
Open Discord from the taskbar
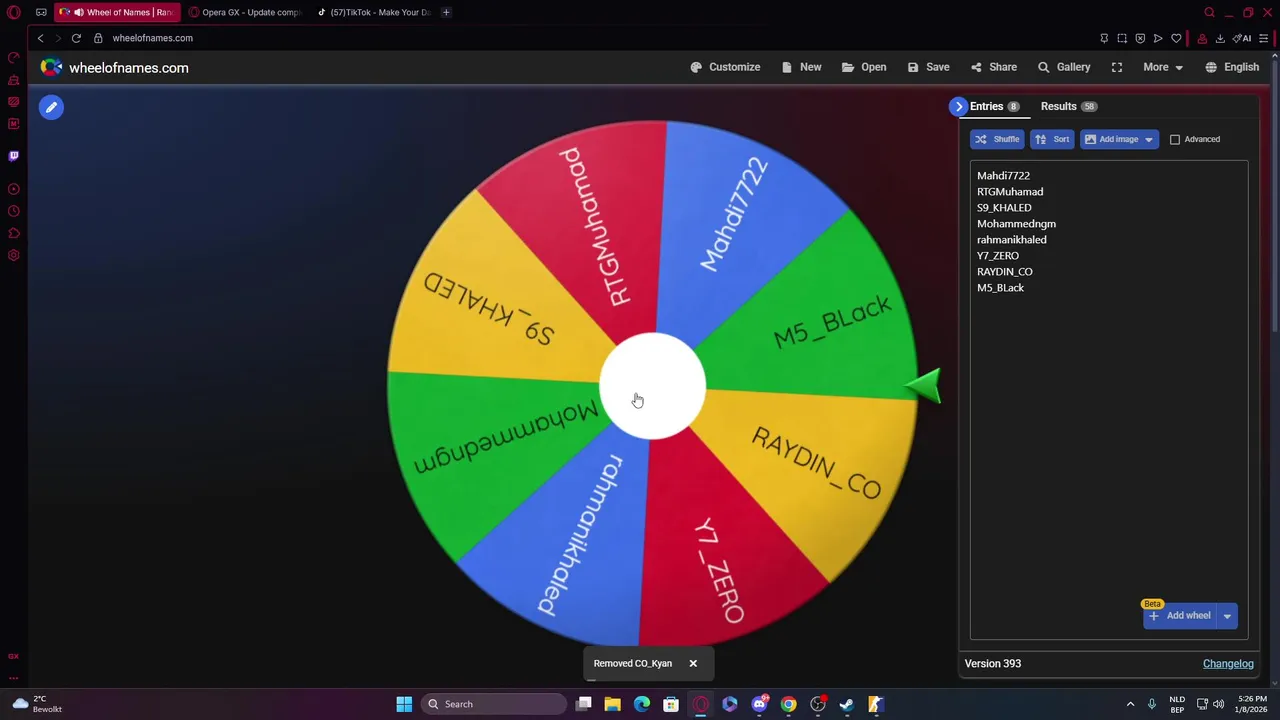tap(759, 704)
